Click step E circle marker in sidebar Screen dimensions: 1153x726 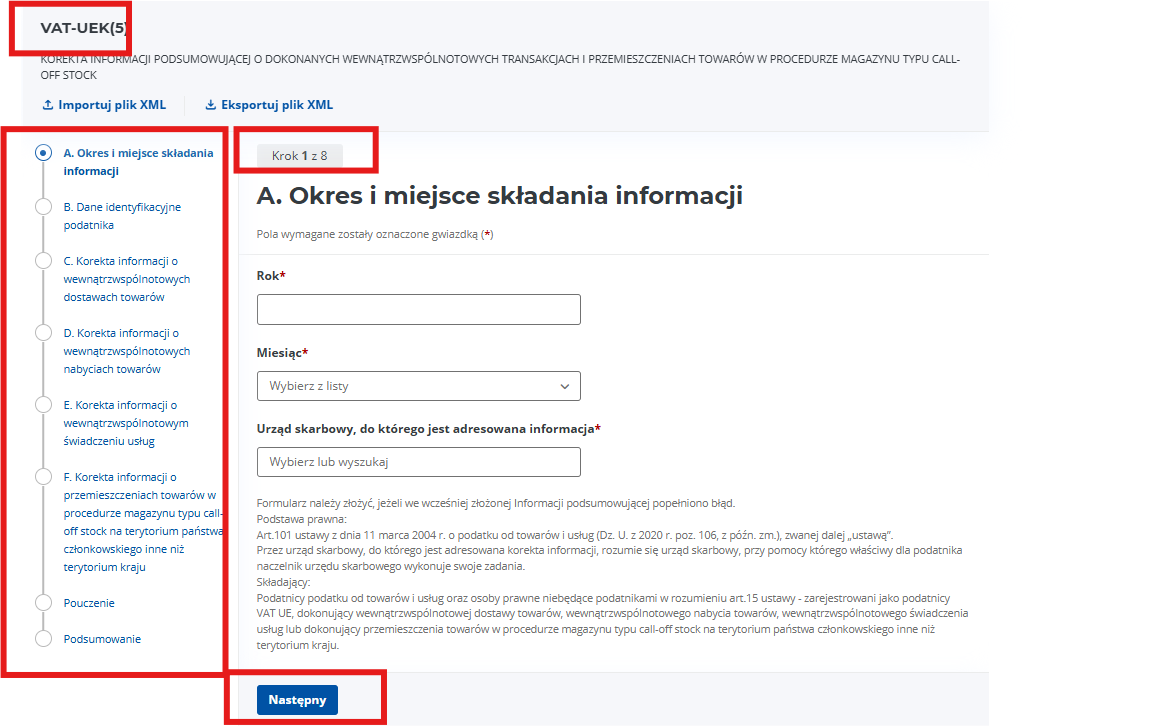(x=43, y=405)
